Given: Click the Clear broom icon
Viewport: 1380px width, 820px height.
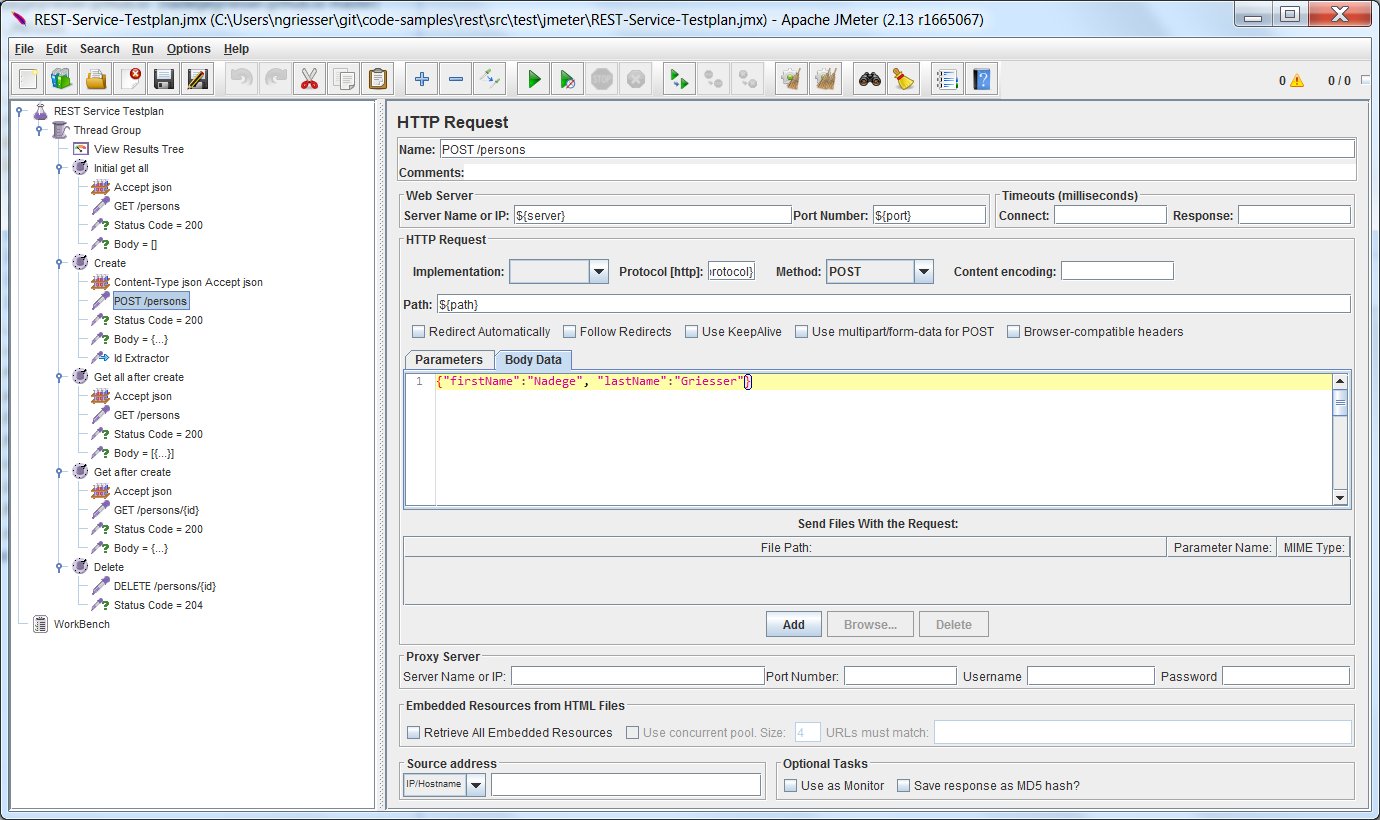Looking at the screenshot, I should coord(792,79).
